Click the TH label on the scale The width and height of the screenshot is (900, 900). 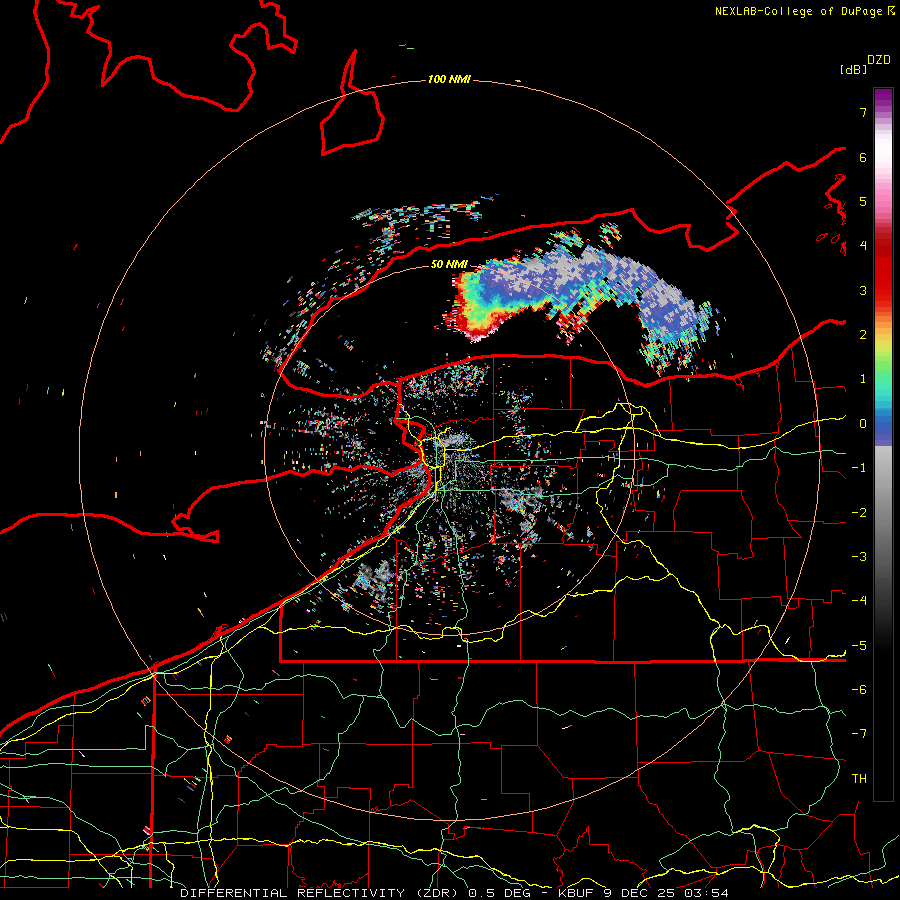click(x=859, y=778)
